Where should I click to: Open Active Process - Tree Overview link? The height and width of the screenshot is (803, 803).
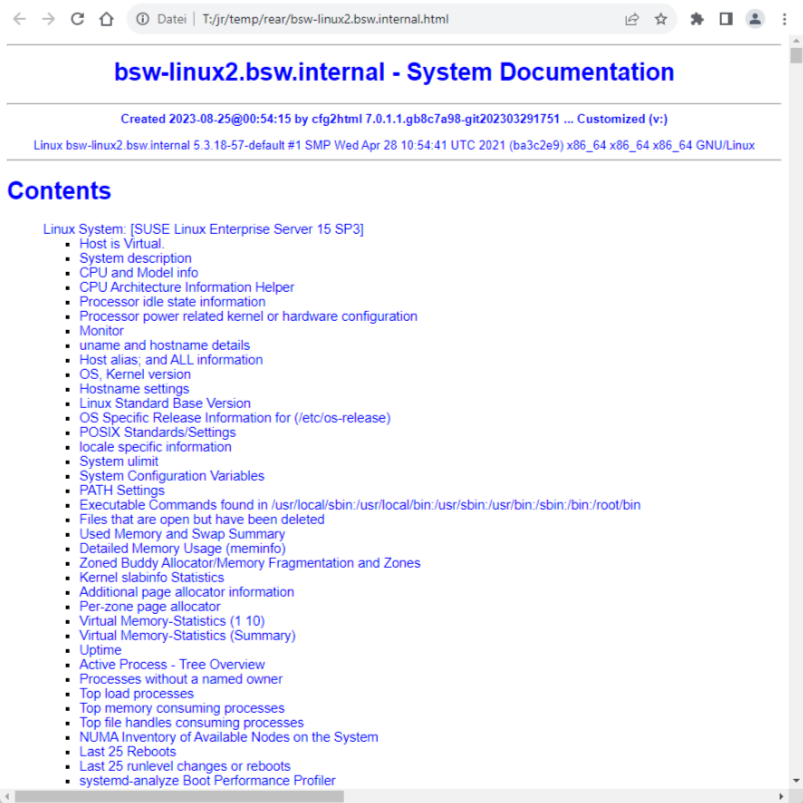172,664
